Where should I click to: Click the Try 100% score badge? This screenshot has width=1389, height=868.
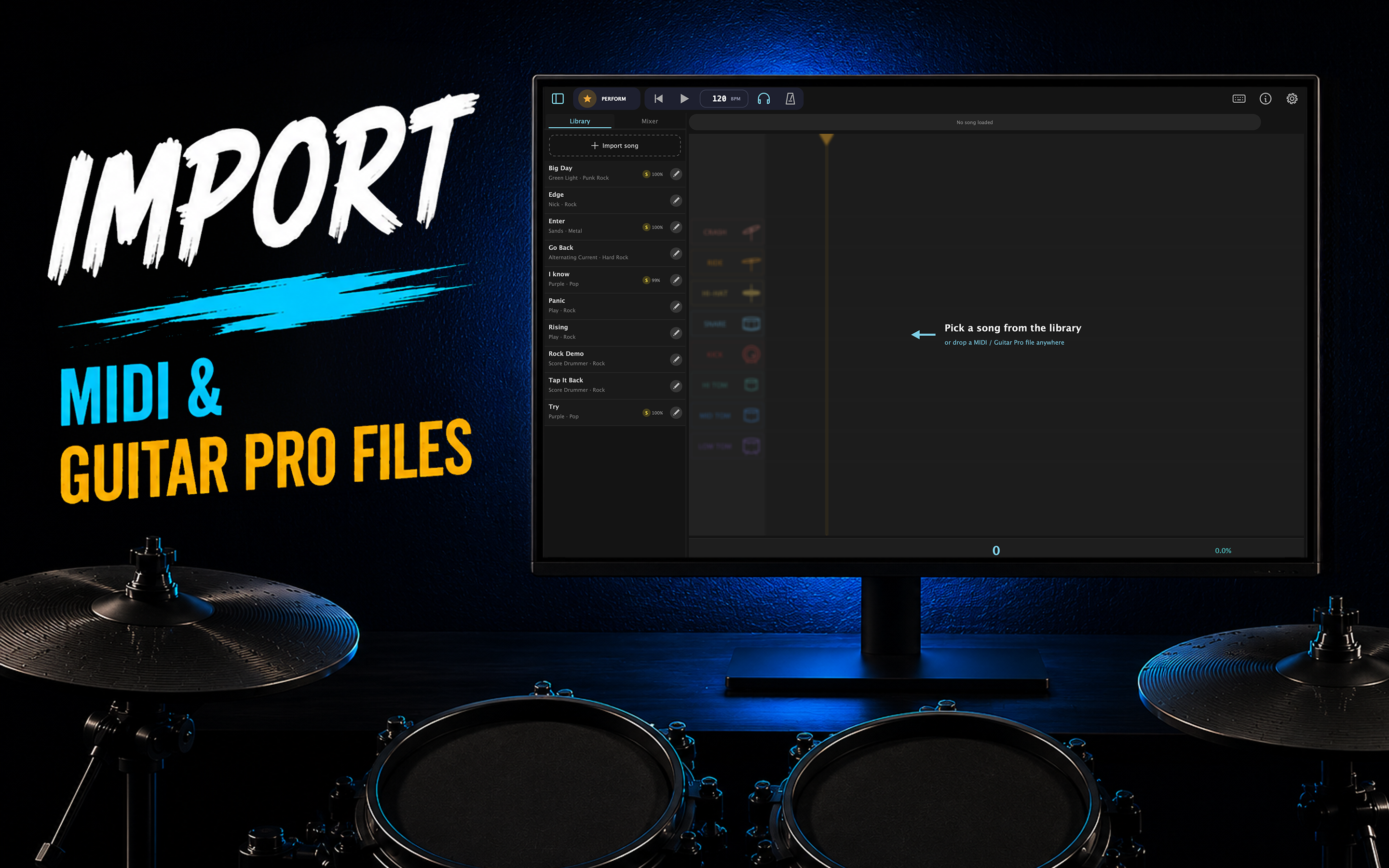[653, 413]
